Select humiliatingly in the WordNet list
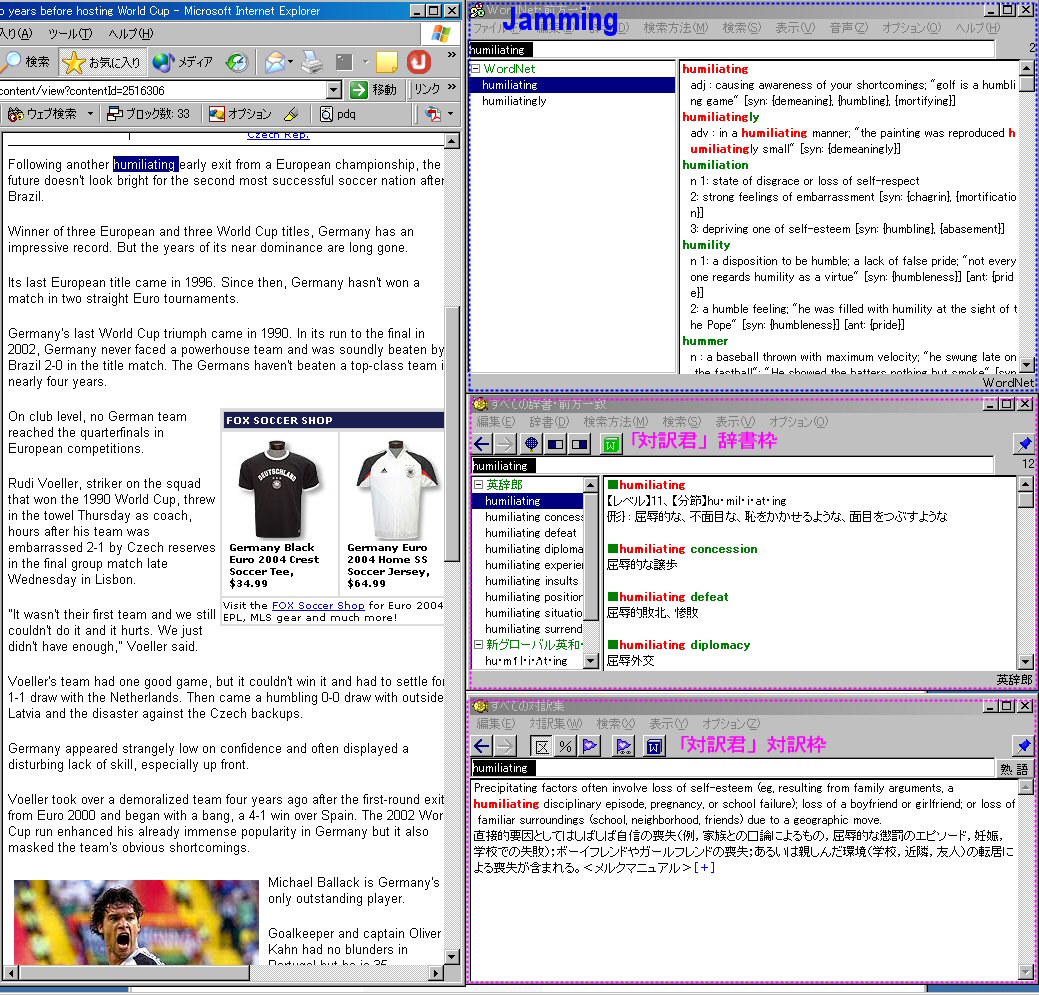 [x=514, y=101]
